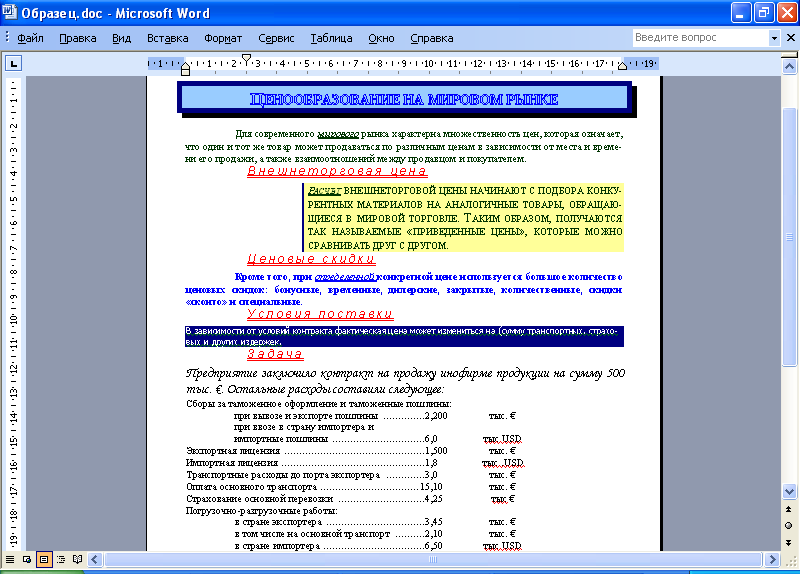The height and width of the screenshot is (574, 800).
Task: Expand the help question dropdown arrow
Action: pos(774,38)
